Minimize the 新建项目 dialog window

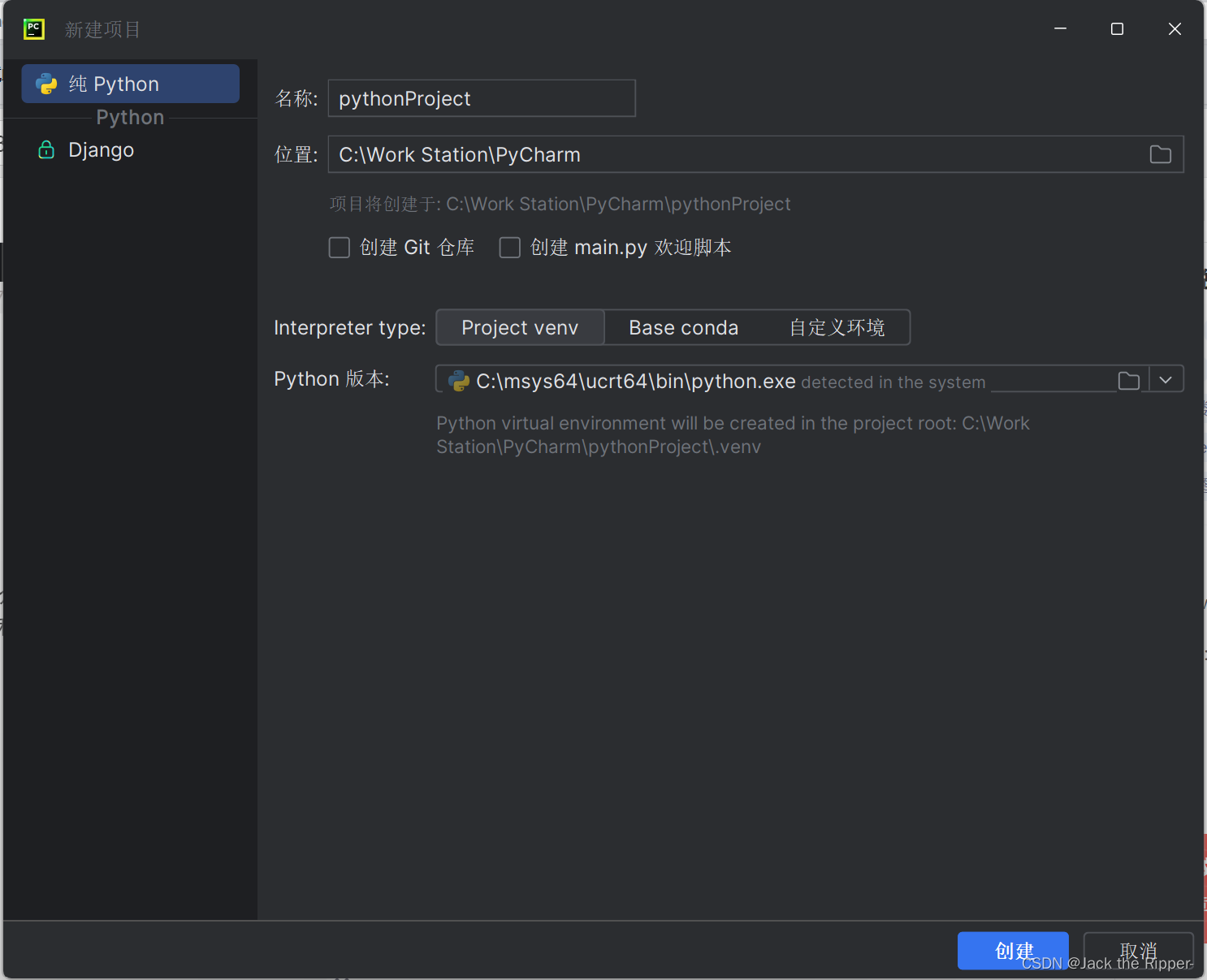point(1060,28)
